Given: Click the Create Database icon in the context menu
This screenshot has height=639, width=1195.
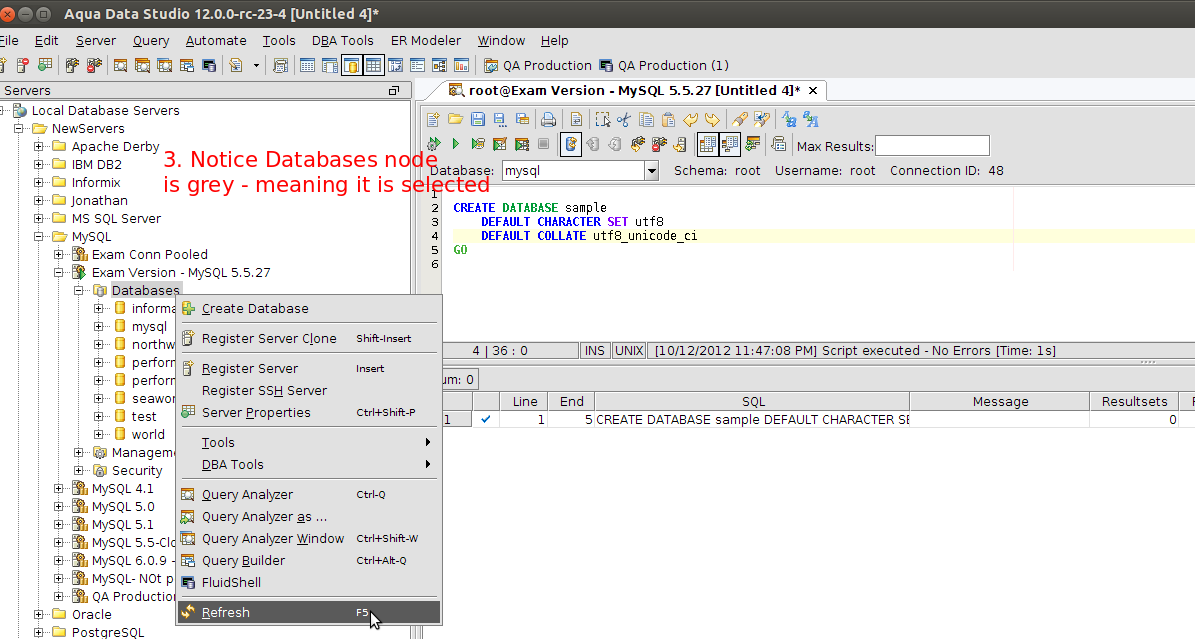Looking at the screenshot, I should [x=188, y=308].
